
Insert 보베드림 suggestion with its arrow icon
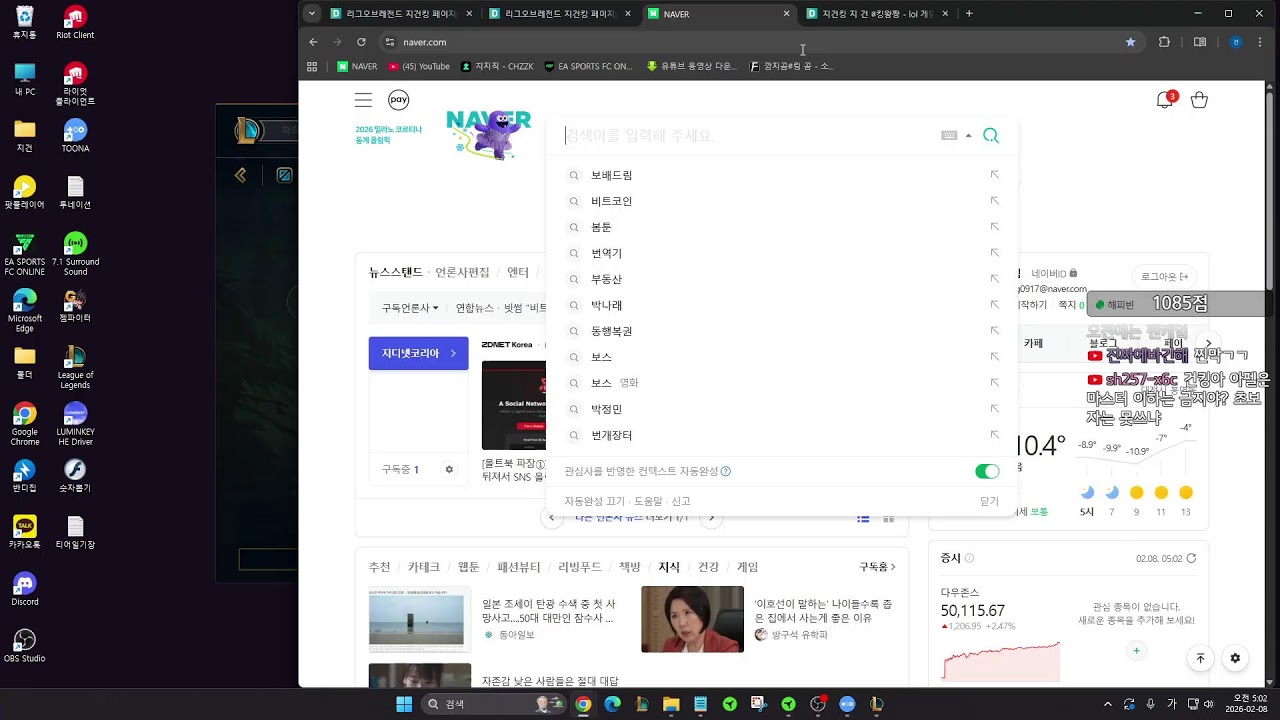click(994, 175)
